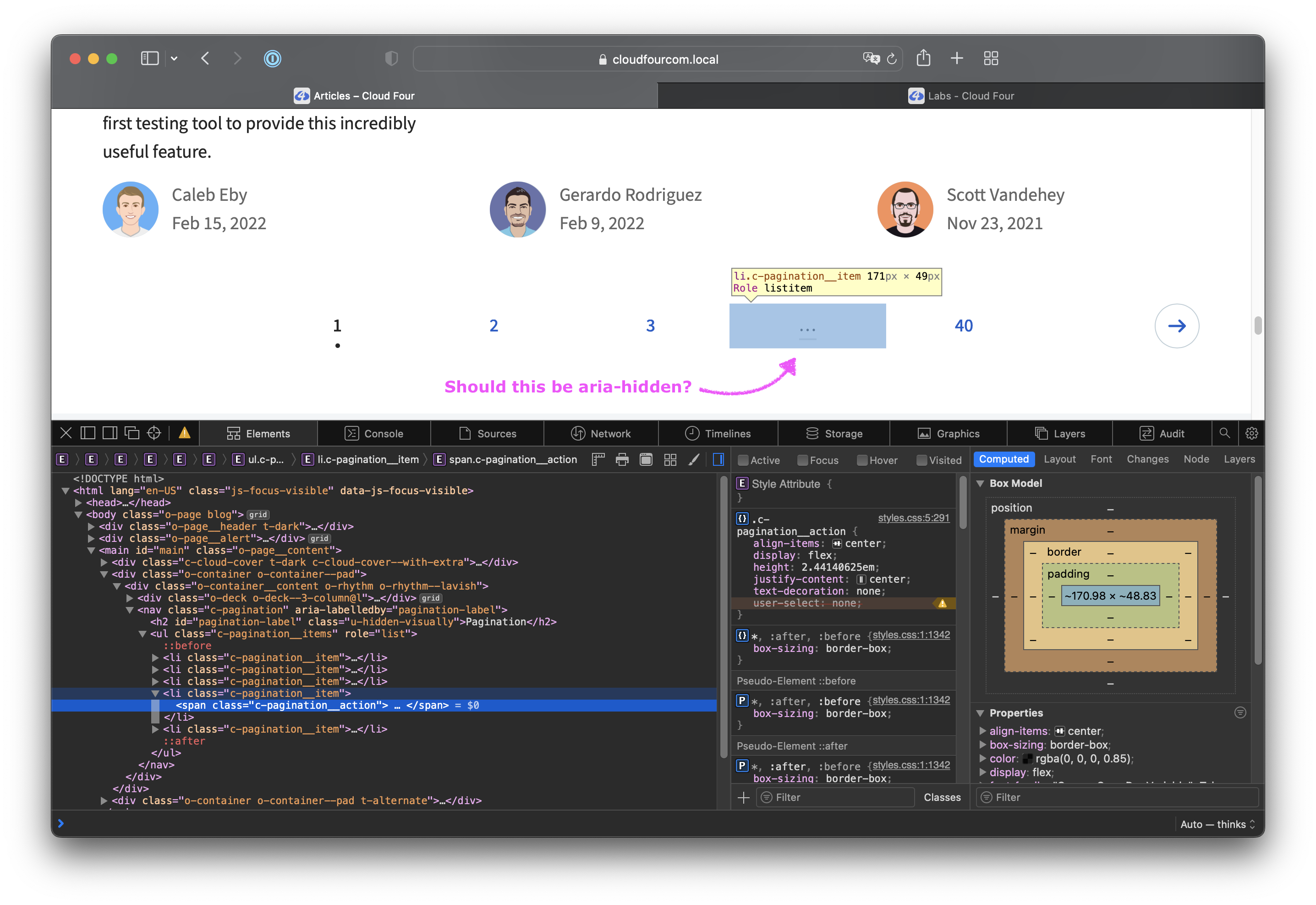
Task: Open styles.css:5:291 source link
Action: tap(913, 518)
